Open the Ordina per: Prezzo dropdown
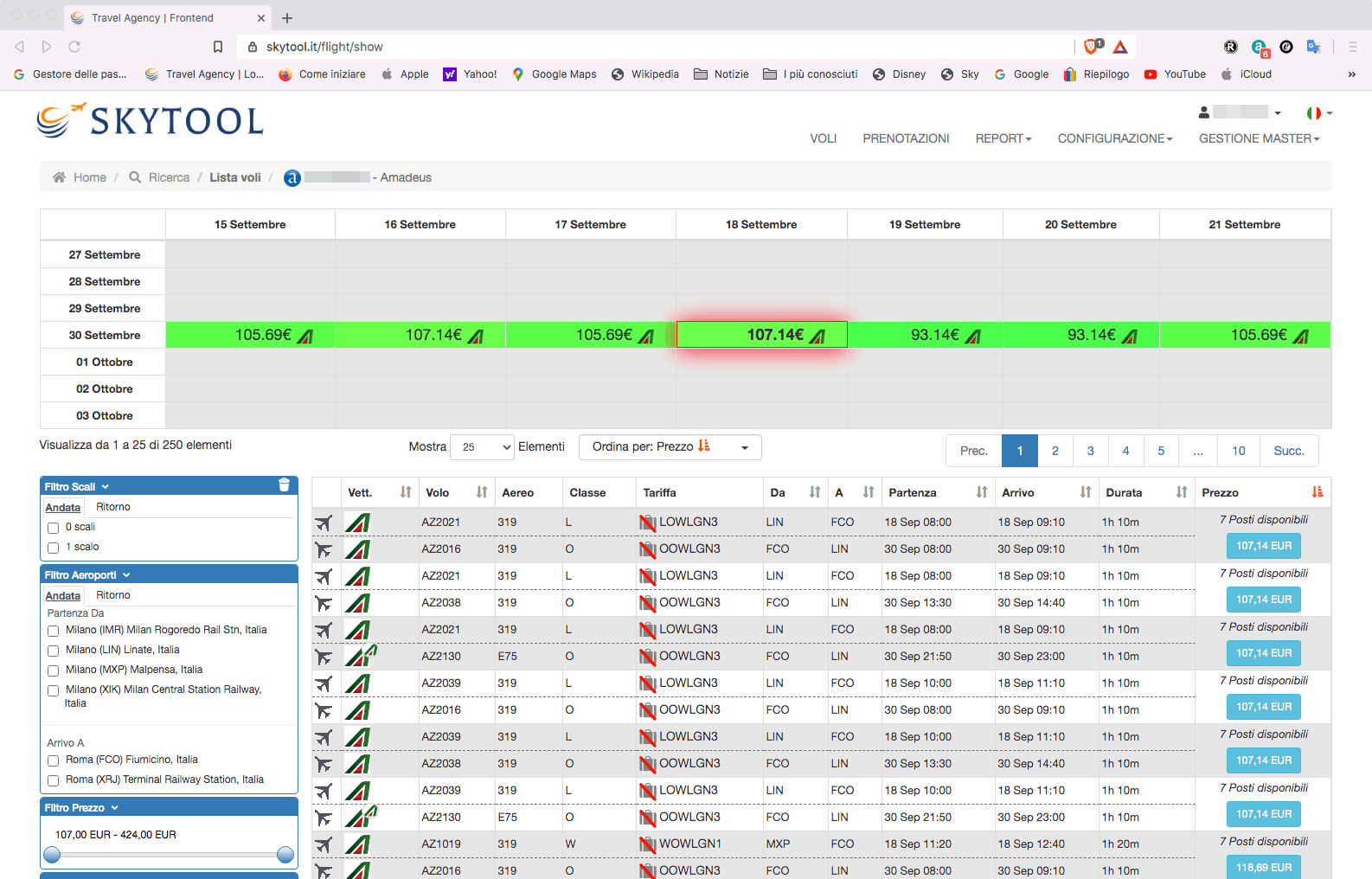The image size is (1372, 879). [x=670, y=447]
